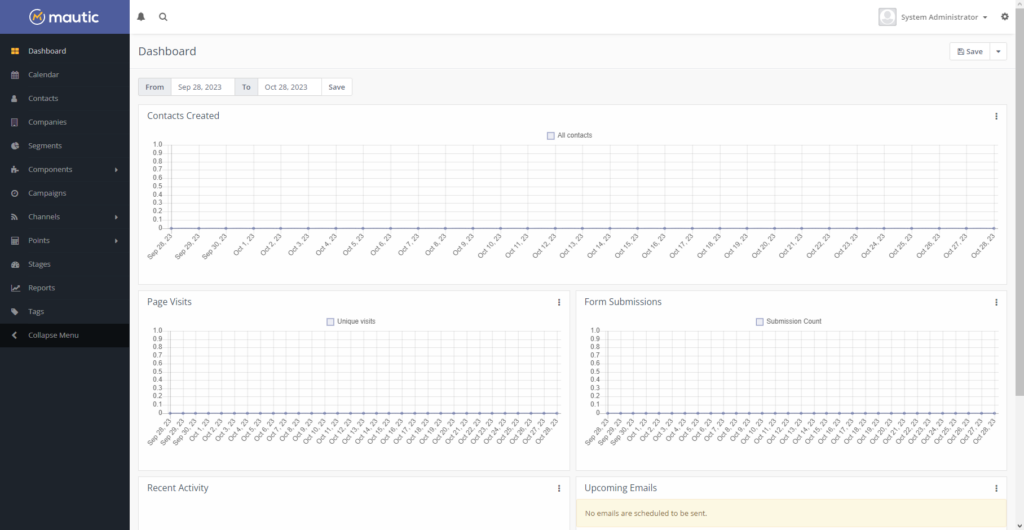
Task: Click the Mautic logo
Action: point(64,17)
